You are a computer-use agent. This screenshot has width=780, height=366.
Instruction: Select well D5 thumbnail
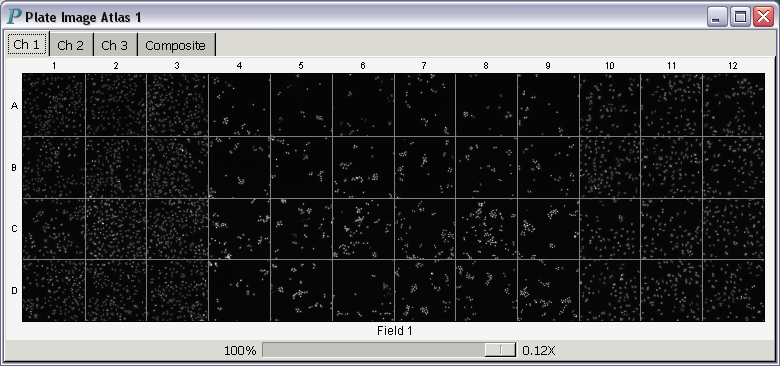pyautogui.click(x=301, y=290)
